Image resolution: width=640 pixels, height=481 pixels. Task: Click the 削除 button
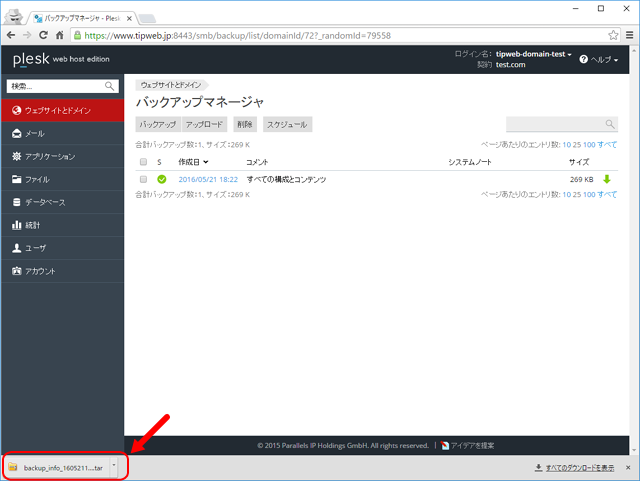(245, 125)
